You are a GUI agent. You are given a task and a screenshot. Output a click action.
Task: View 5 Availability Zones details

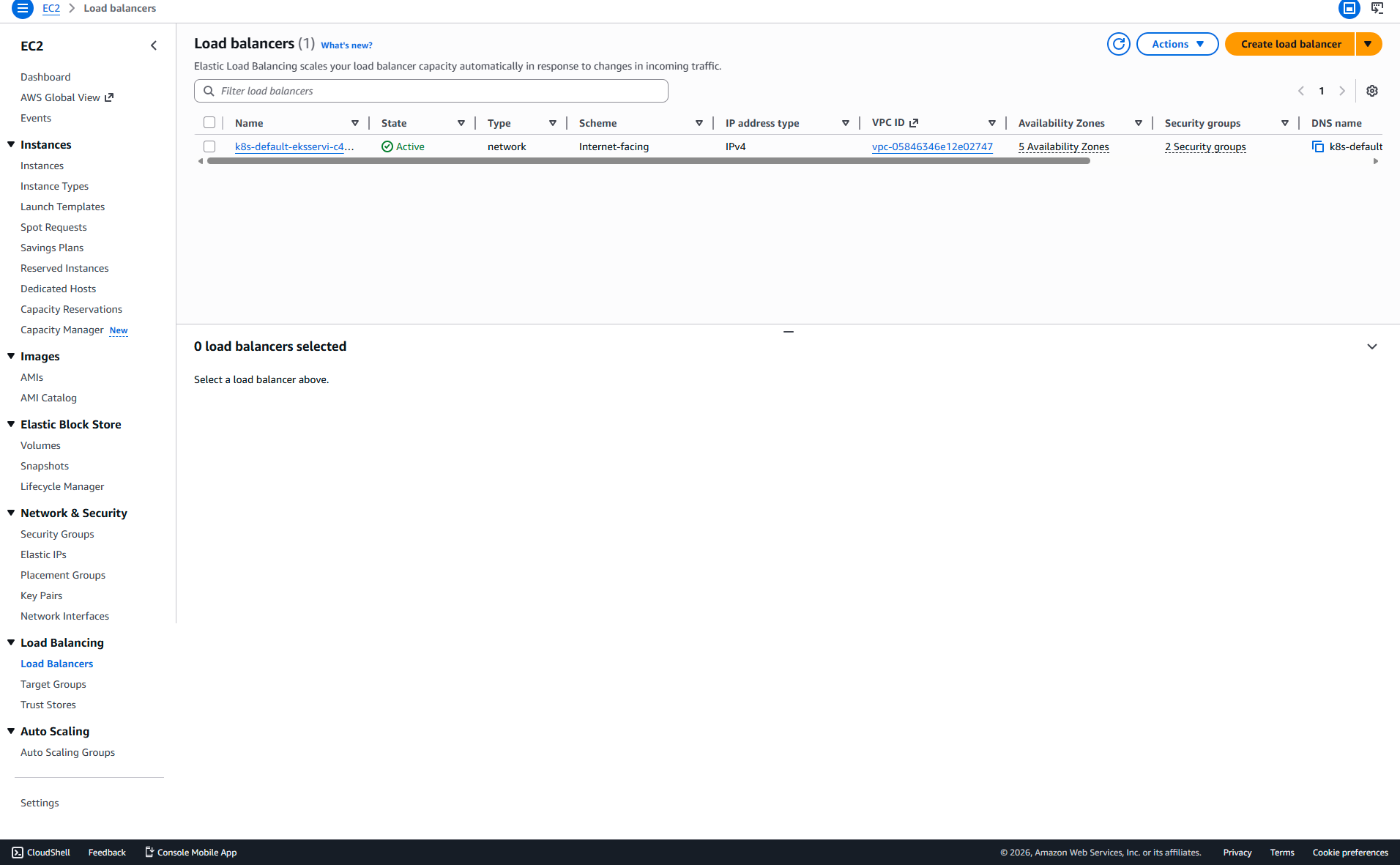(x=1063, y=146)
